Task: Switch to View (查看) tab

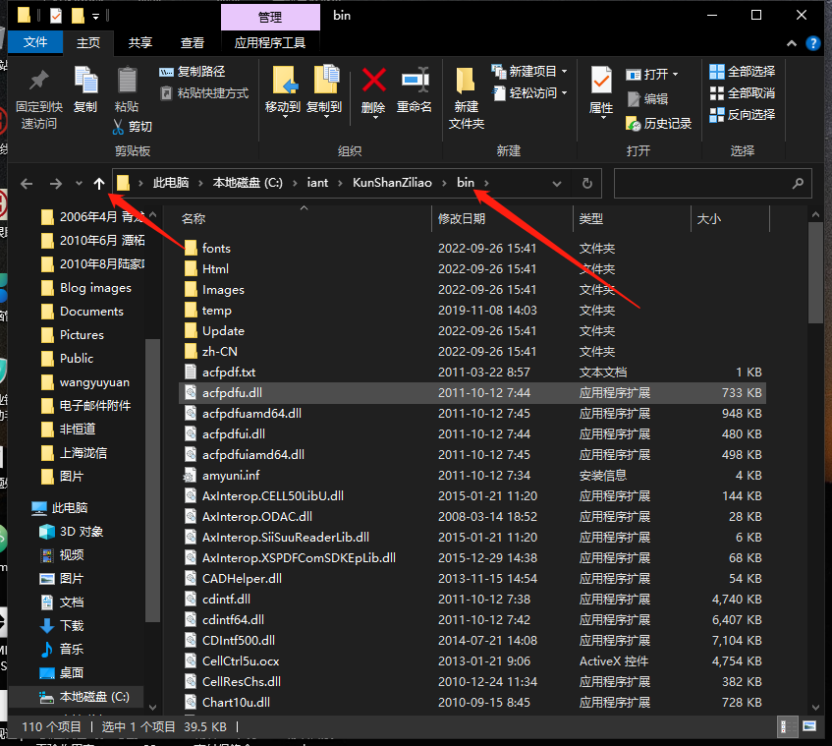Action: point(192,42)
